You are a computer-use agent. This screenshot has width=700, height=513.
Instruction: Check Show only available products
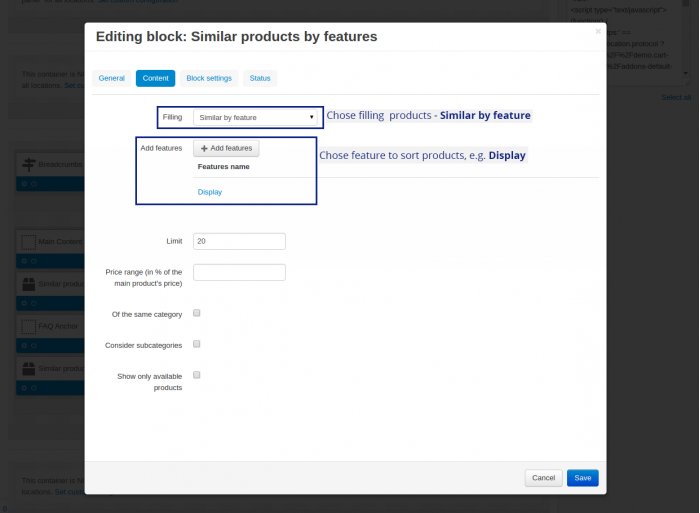tap(196, 375)
